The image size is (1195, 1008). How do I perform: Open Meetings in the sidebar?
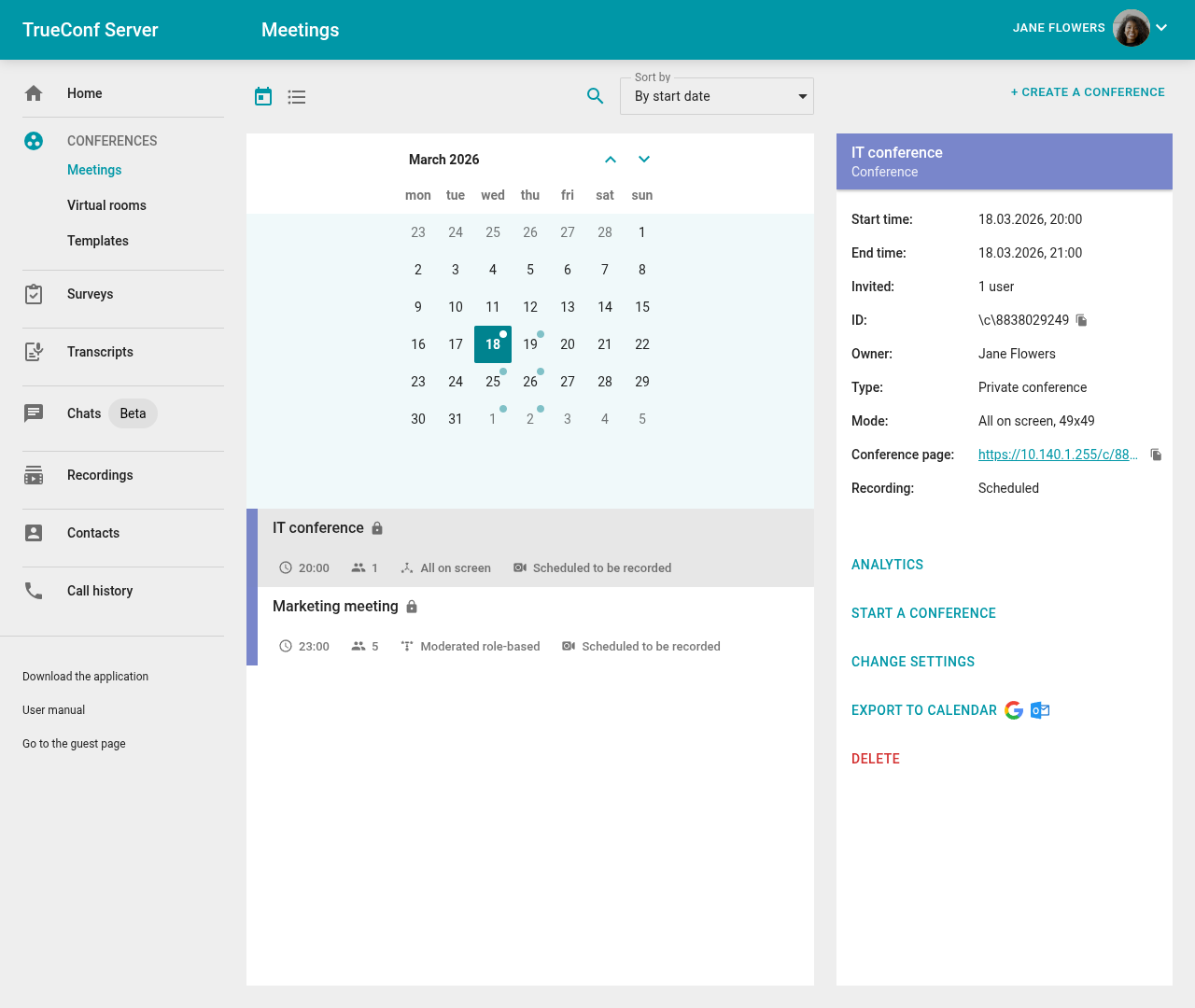94,170
